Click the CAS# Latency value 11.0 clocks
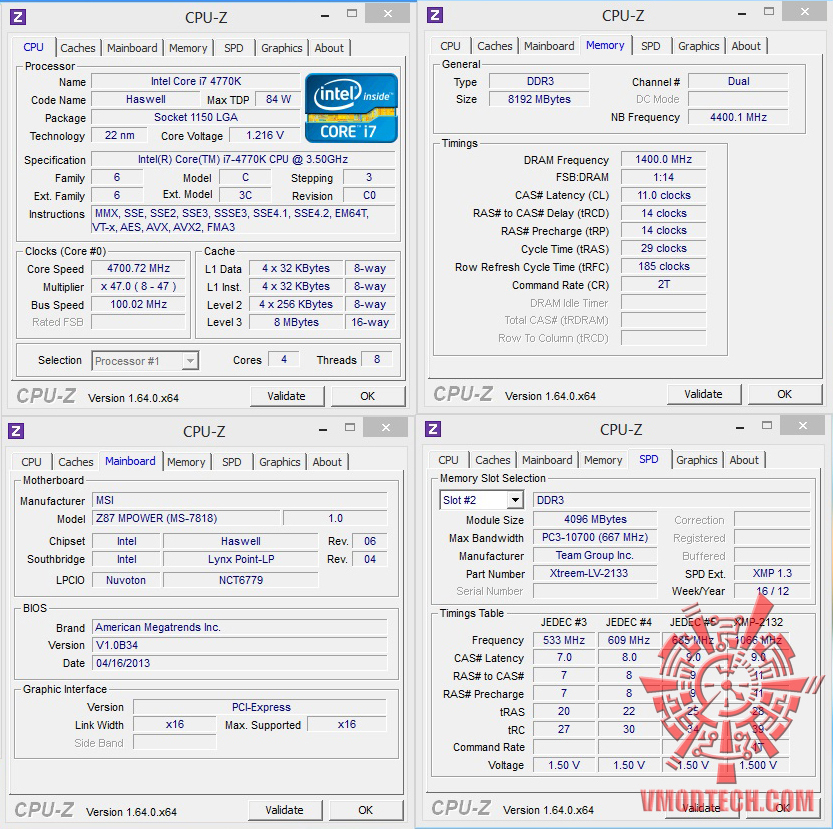This screenshot has width=833, height=829. (x=664, y=195)
